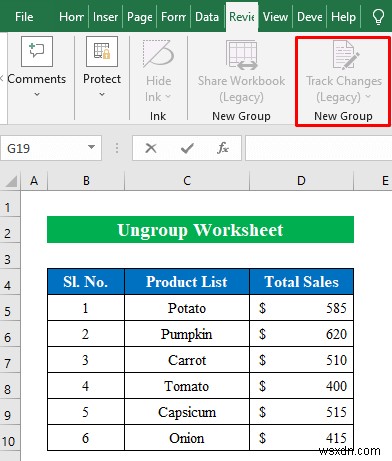The height and width of the screenshot is (461, 392).
Task: Click the Product List header cell
Action: click(x=187, y=282)
